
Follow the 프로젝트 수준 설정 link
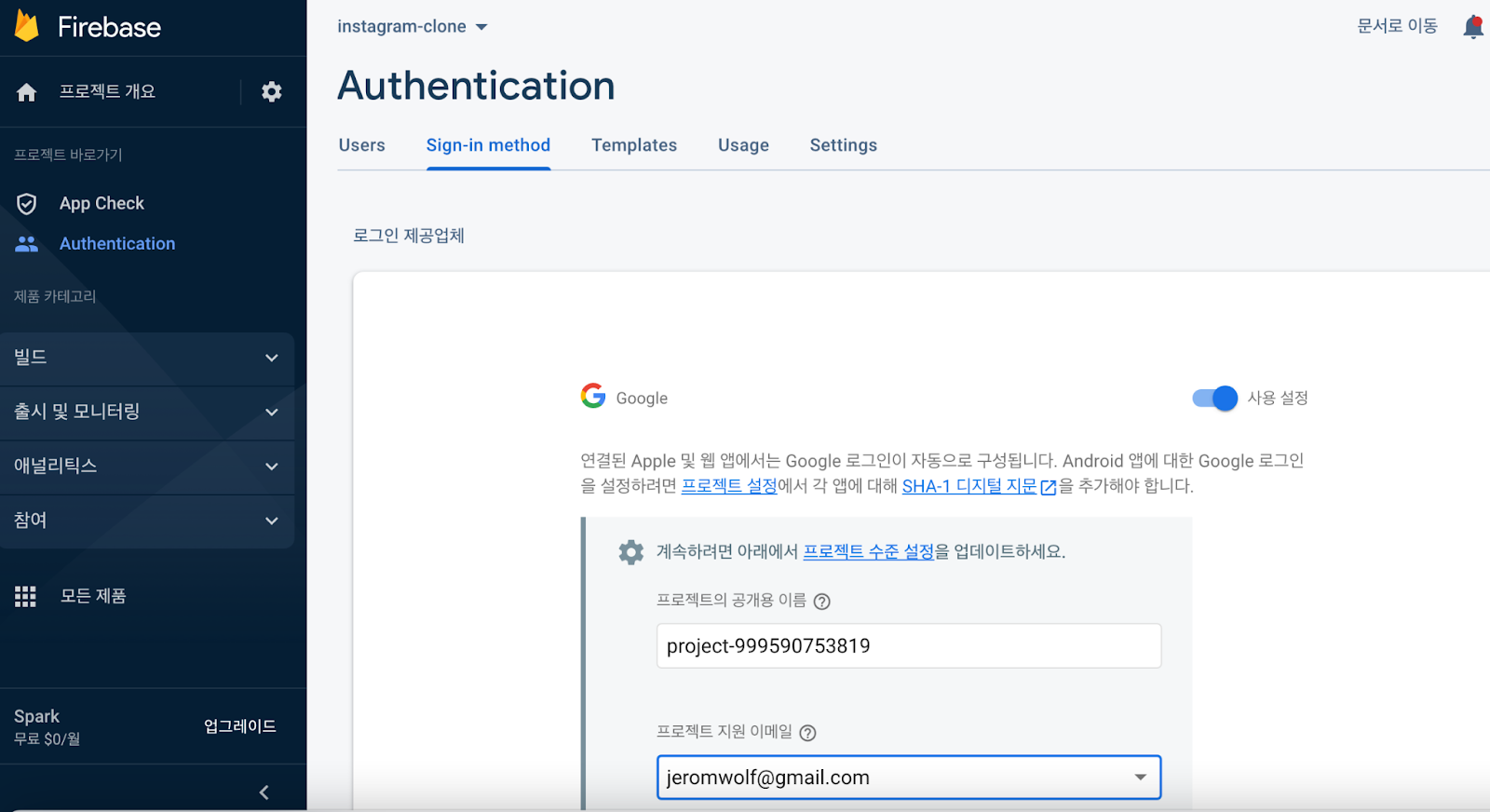click(x=868, y=551)
